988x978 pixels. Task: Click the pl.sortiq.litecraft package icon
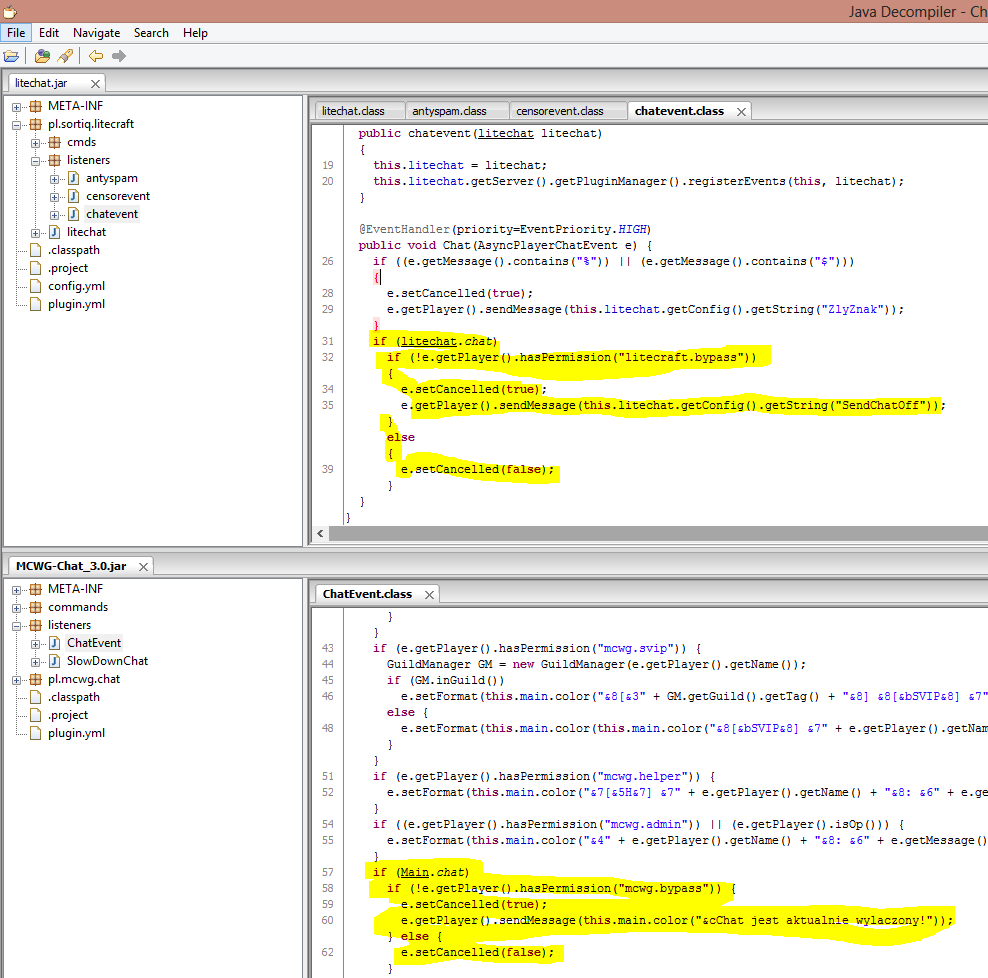click(36, 124)
